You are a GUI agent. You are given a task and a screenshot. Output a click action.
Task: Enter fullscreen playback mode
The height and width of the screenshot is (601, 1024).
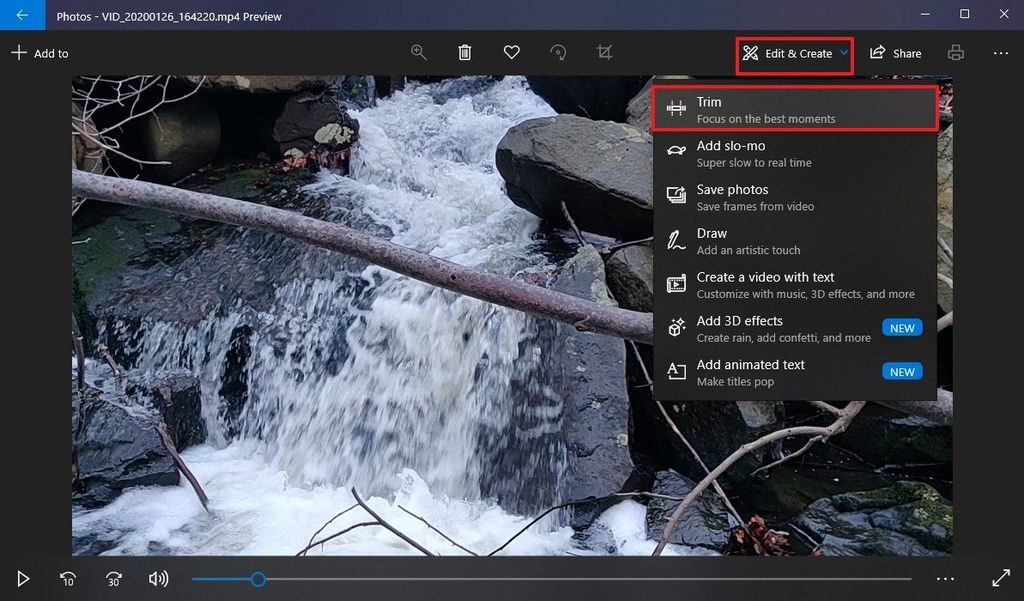pyautogui.click(x=1002, y=578)
